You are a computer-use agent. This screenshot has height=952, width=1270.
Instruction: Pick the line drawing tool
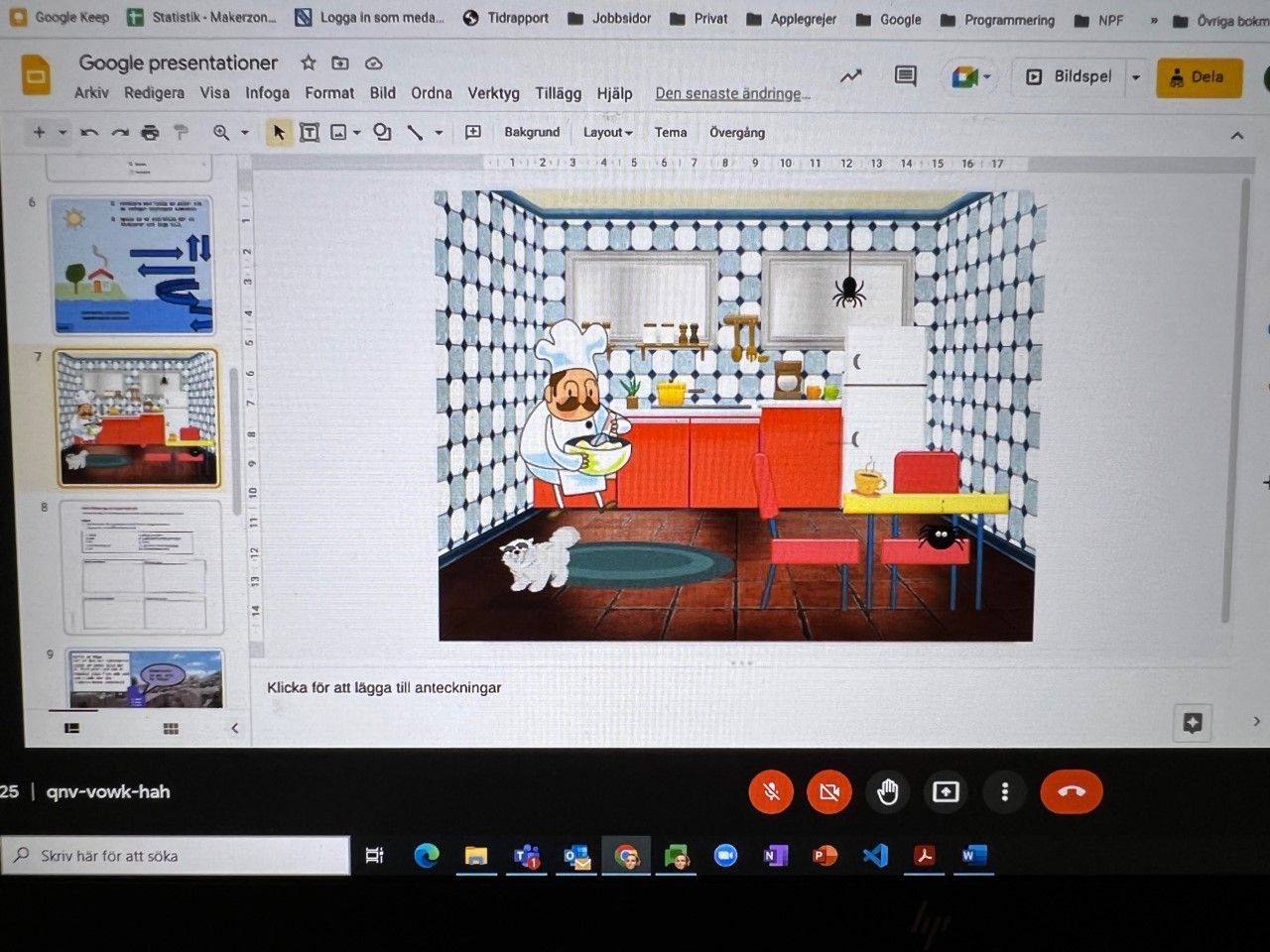click(x=415, y=132)
